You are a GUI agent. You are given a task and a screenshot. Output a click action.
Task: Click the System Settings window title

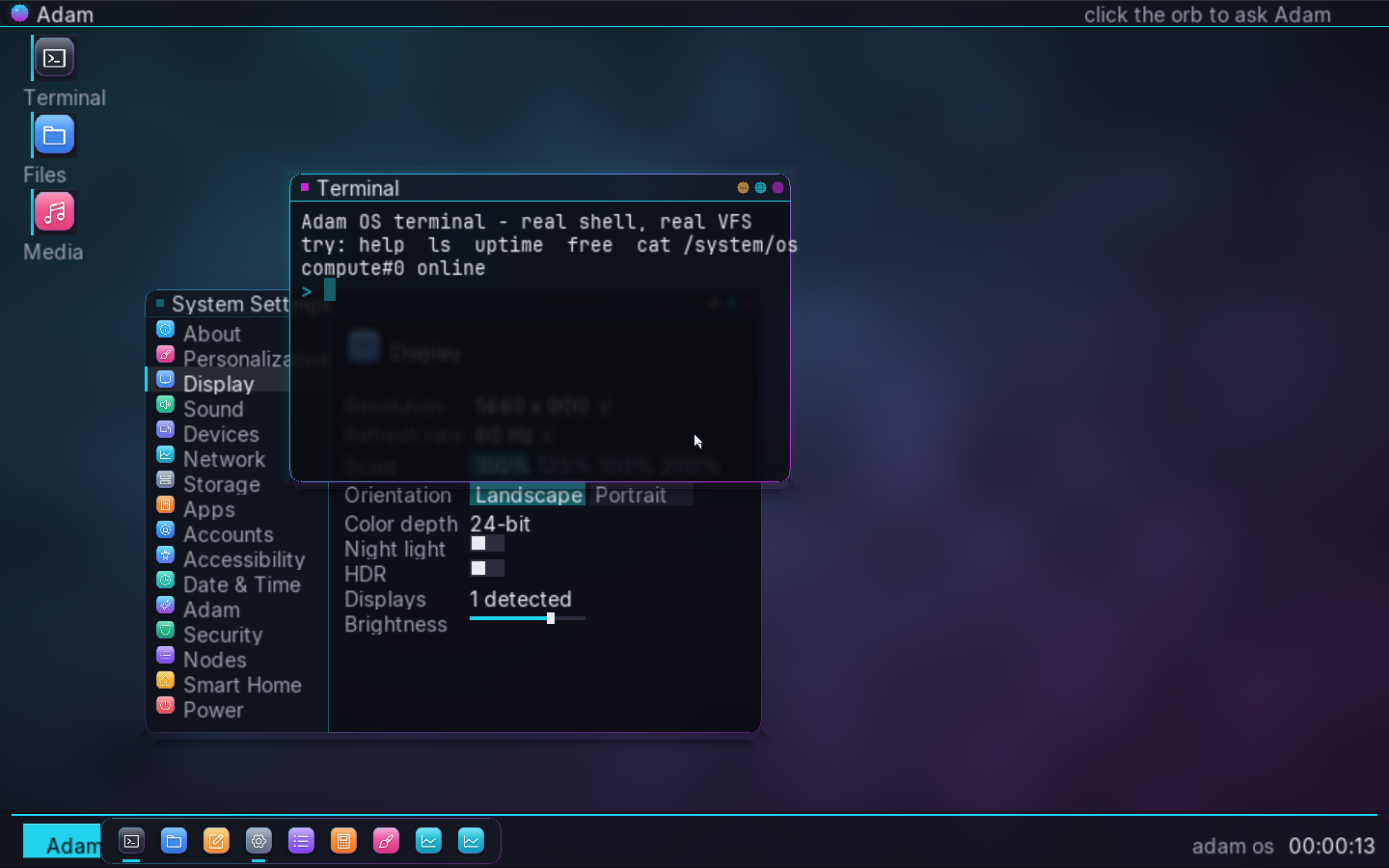231,304
